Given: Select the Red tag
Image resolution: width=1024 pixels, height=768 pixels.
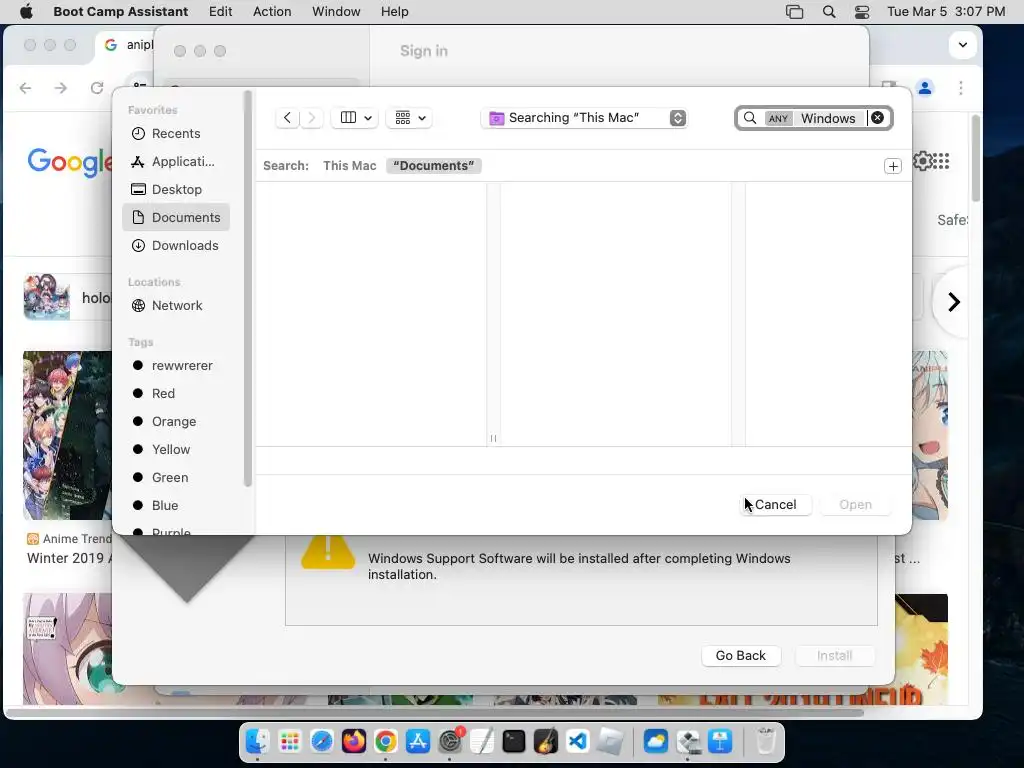Looking at the screenshot, I should tap(176, 394).
